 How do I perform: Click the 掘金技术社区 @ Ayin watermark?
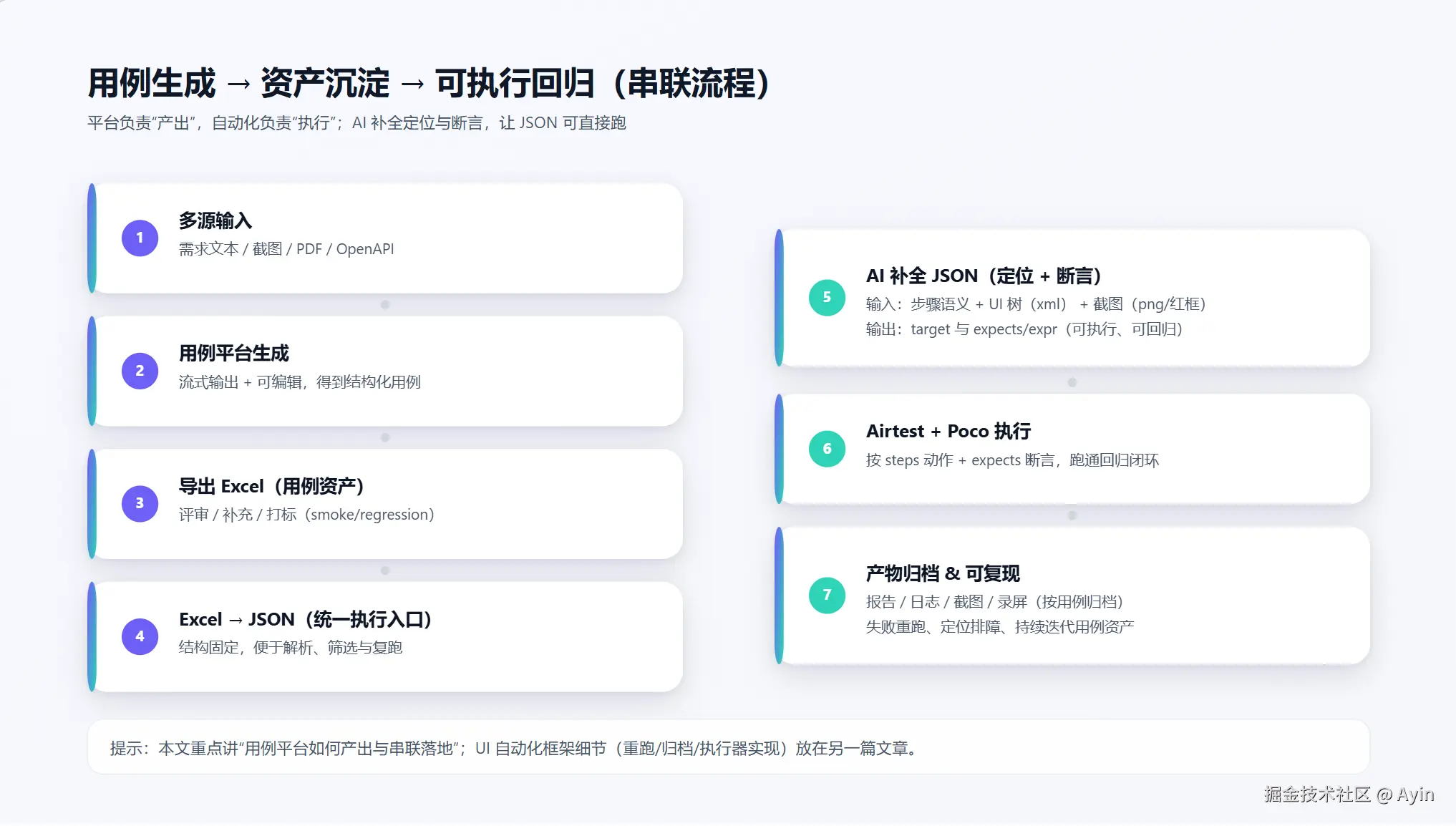(x=1349, y=795)
